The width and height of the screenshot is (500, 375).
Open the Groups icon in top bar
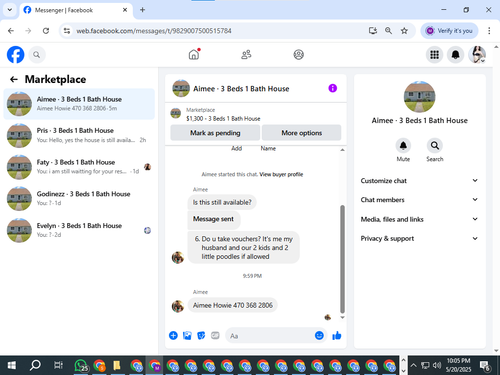pos(298,54)
